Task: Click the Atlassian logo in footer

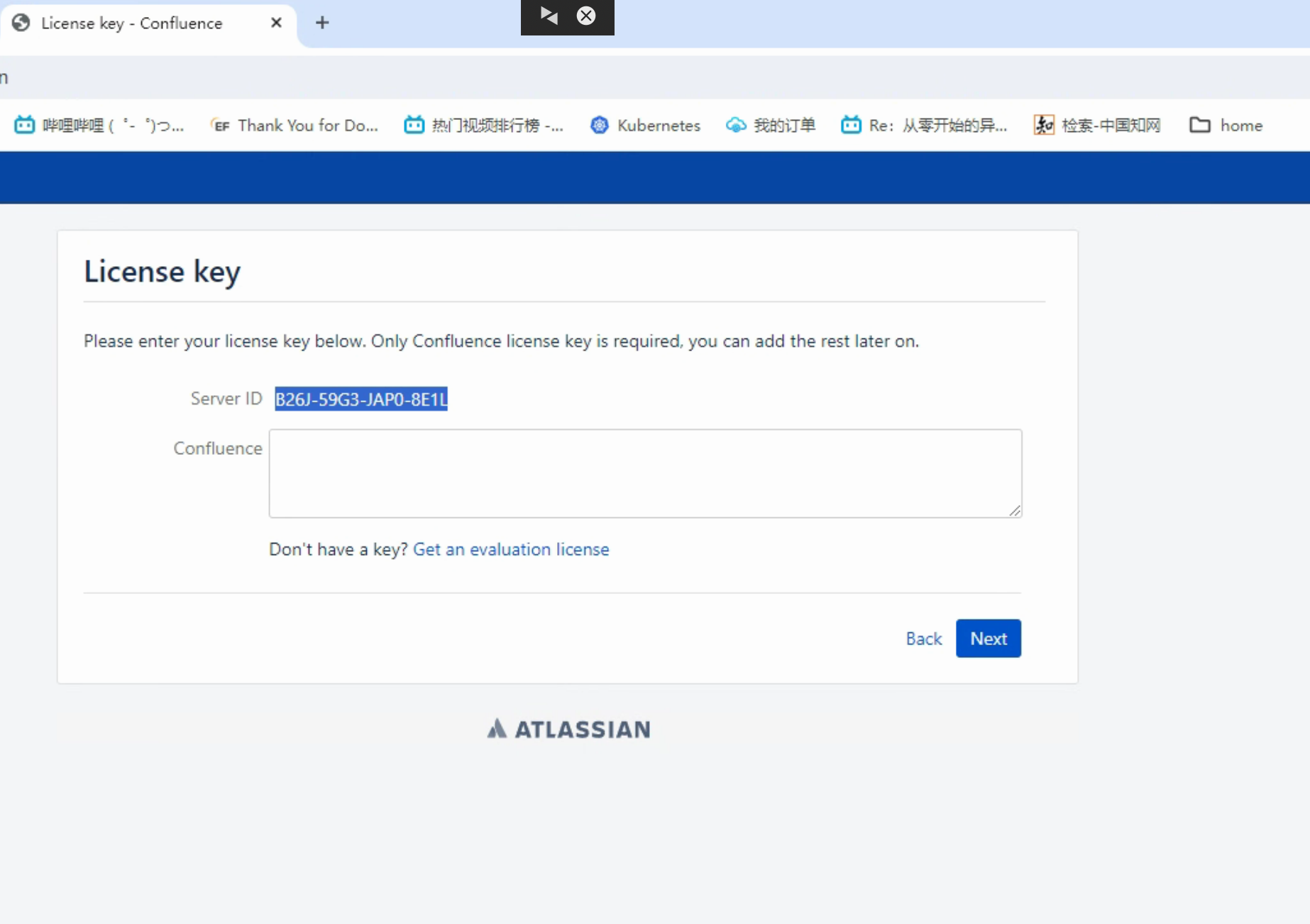Action: click(x=568, y=729)
